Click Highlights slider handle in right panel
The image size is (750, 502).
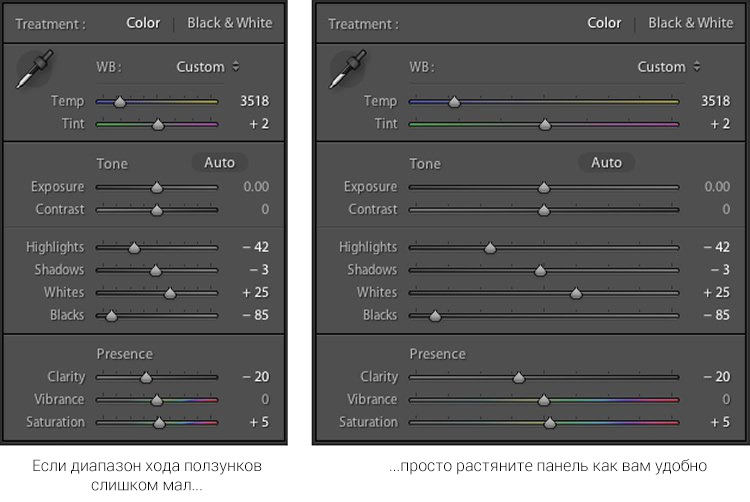490,248
